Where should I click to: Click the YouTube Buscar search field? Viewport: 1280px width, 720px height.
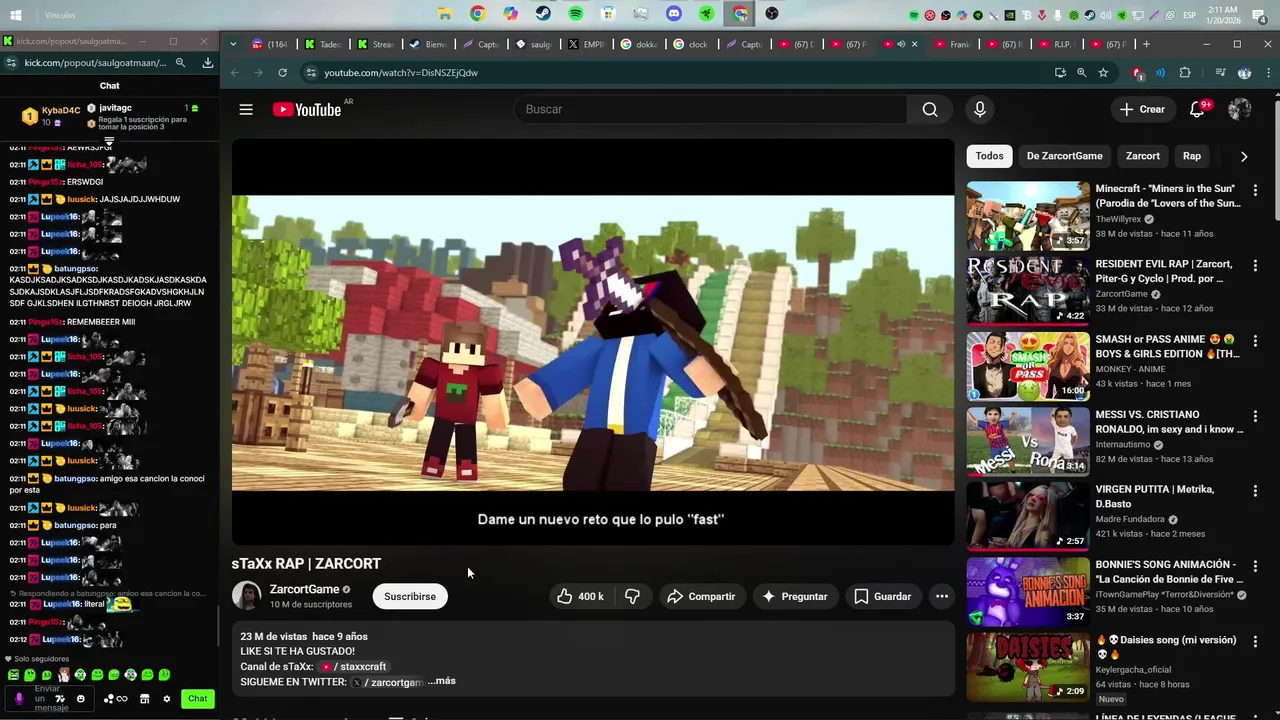click(x=711, y=109)
